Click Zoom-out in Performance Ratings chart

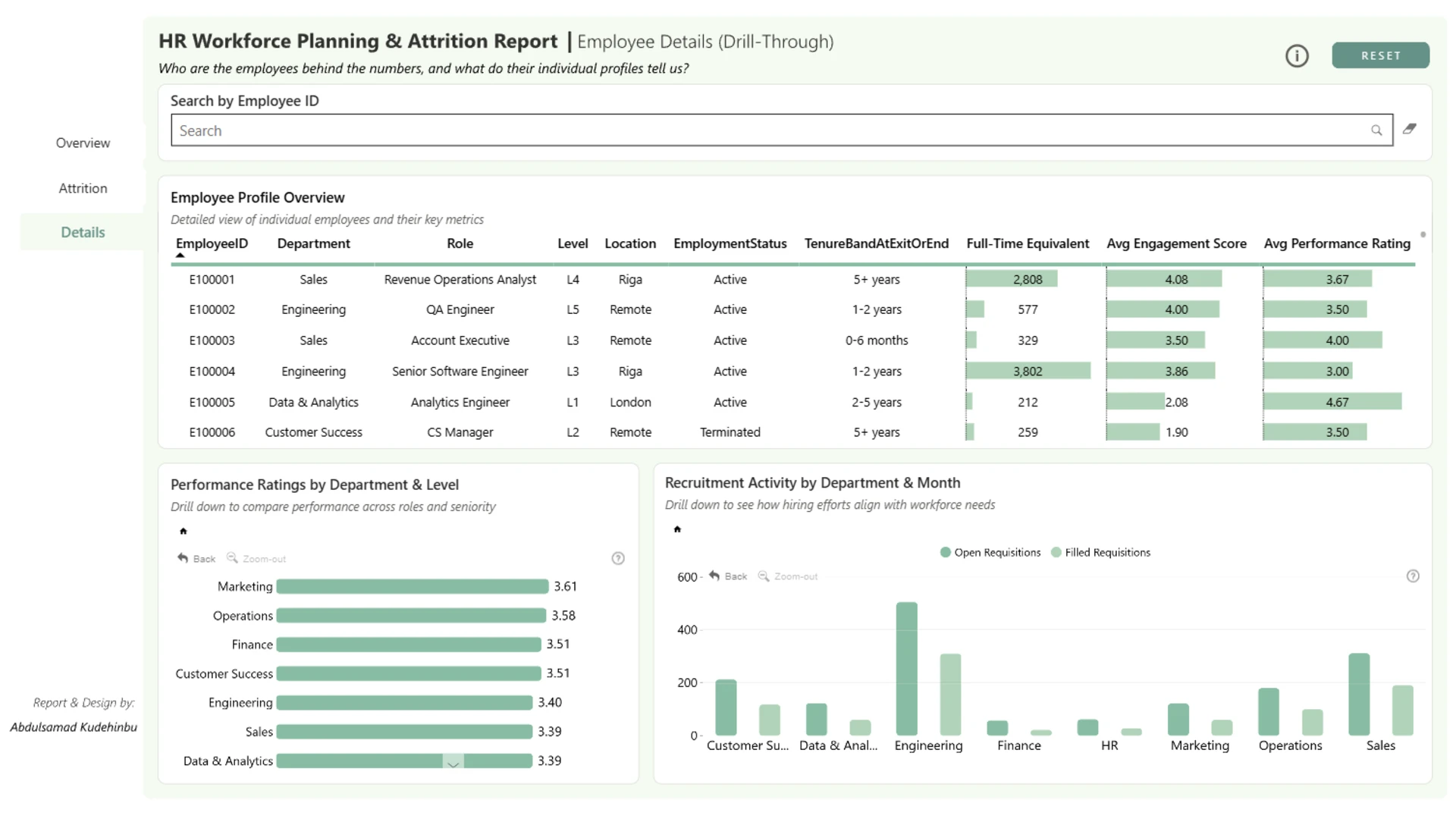pos(256,558)
